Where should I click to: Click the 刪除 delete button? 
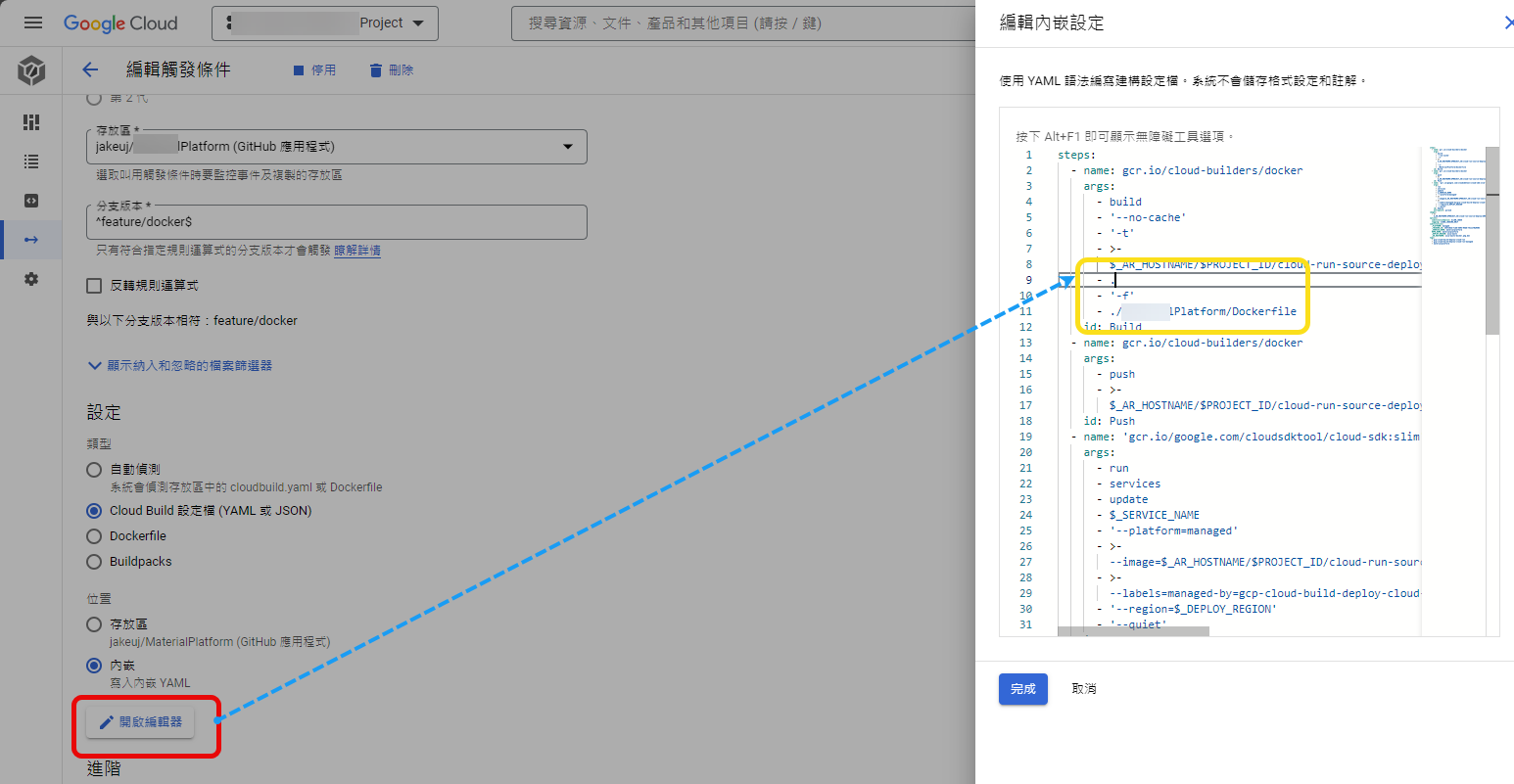click(x=391, y=70)
